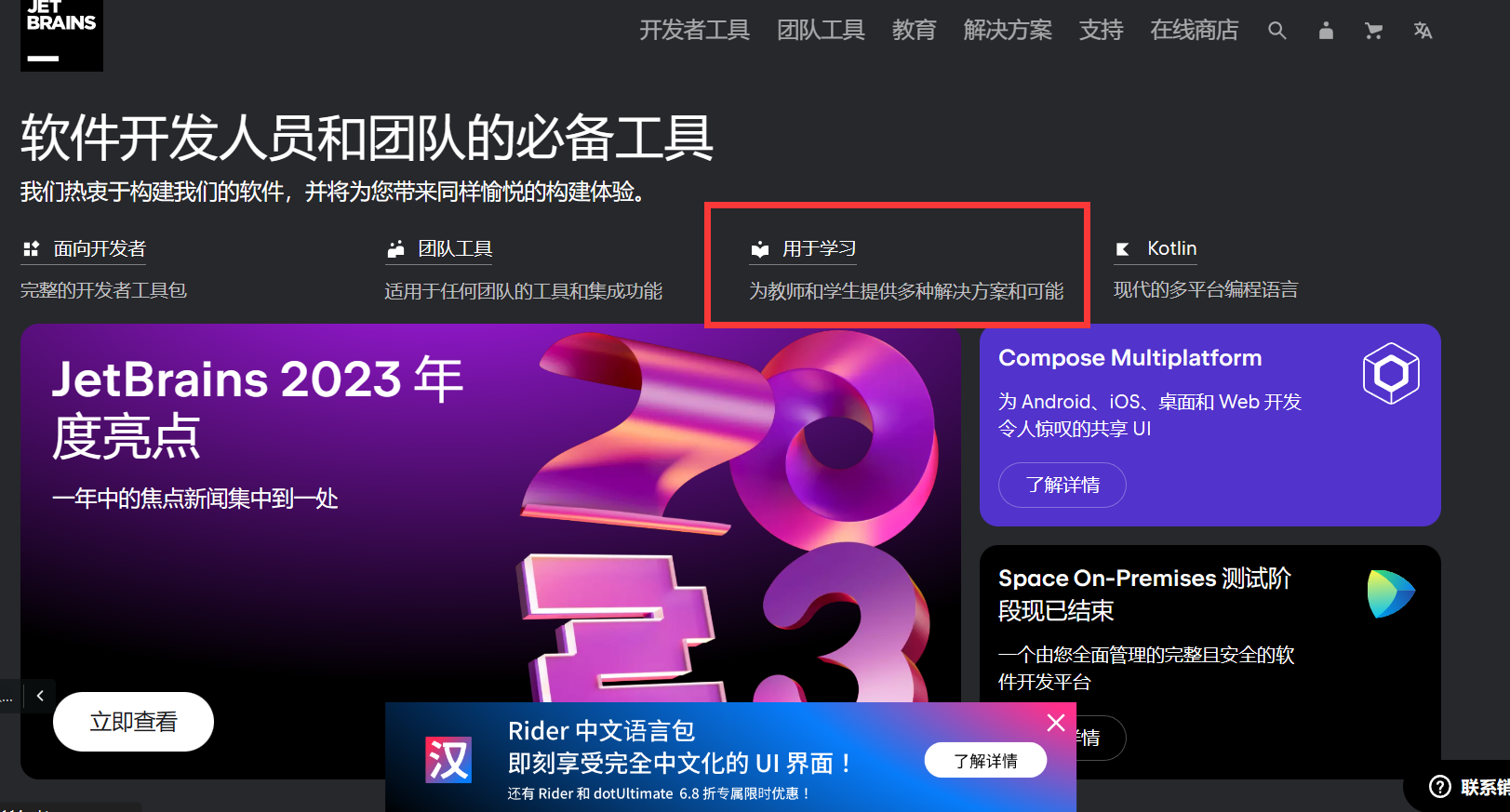Click the Compose Multiplatform card title
This screenshot has width=1510, height=812.
pyautogui.click(x=1129, y=358)
